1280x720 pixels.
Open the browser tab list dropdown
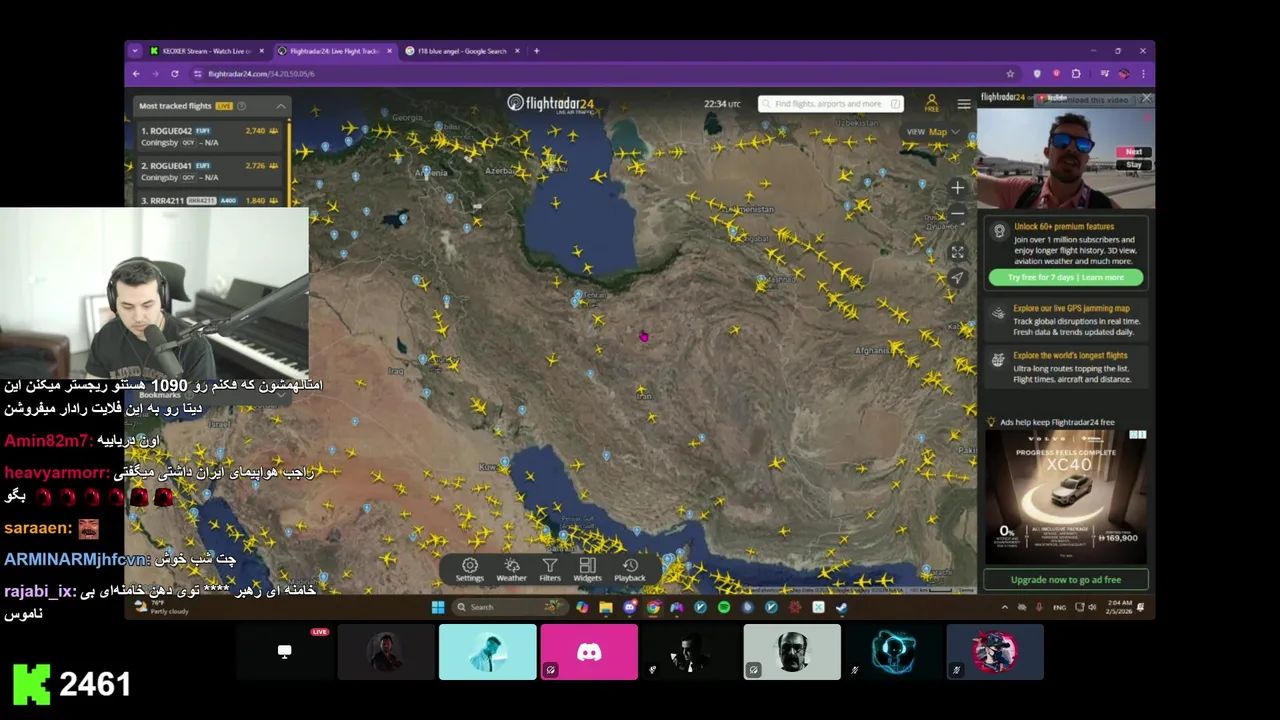tap(135, 51)
